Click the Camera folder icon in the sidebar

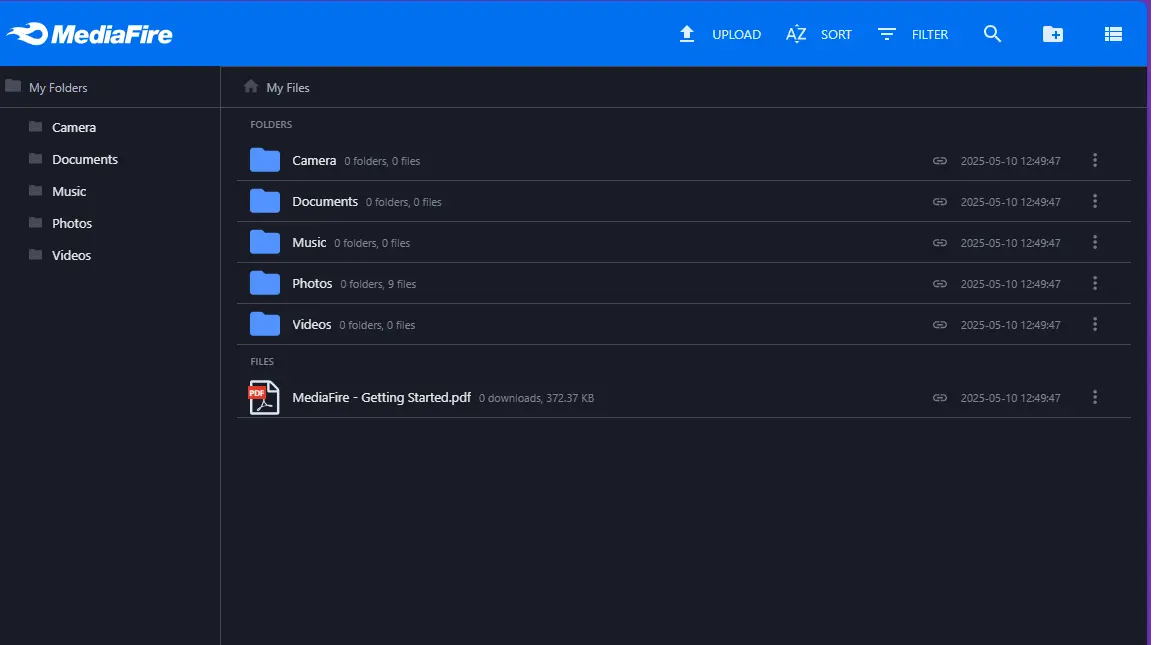pos(35,127)
